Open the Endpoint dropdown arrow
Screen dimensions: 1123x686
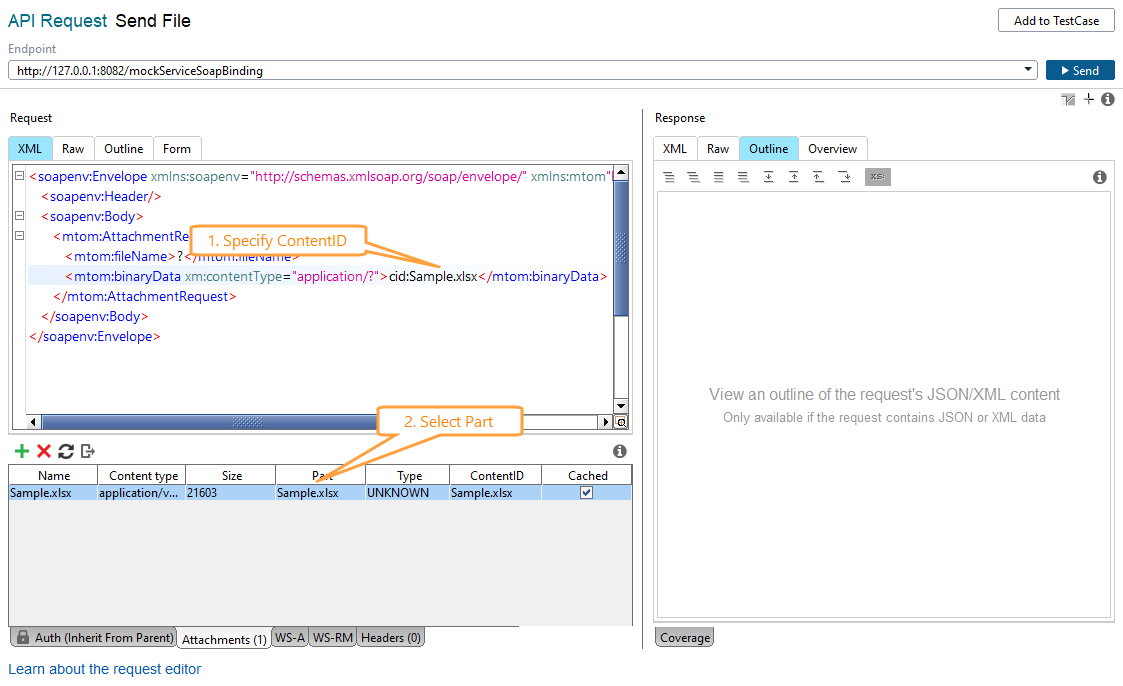click(1030, 70)
